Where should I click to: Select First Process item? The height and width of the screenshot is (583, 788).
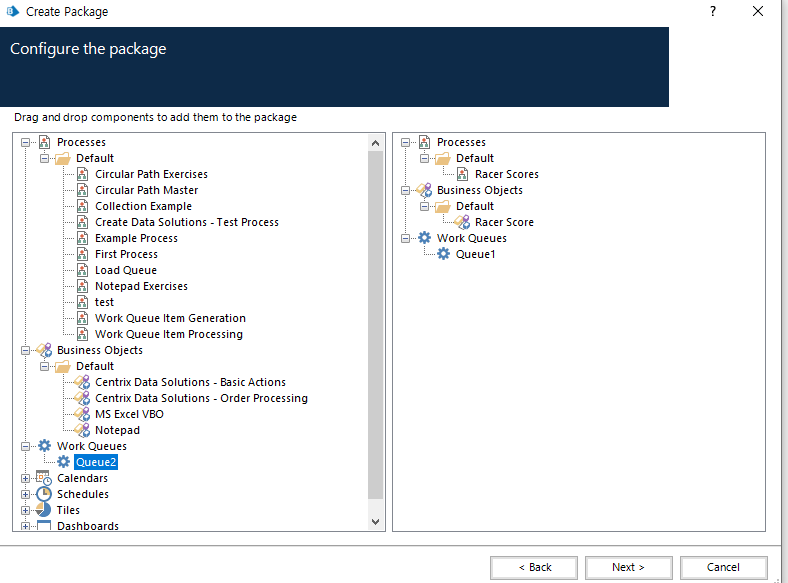click(x=126, y=254)
